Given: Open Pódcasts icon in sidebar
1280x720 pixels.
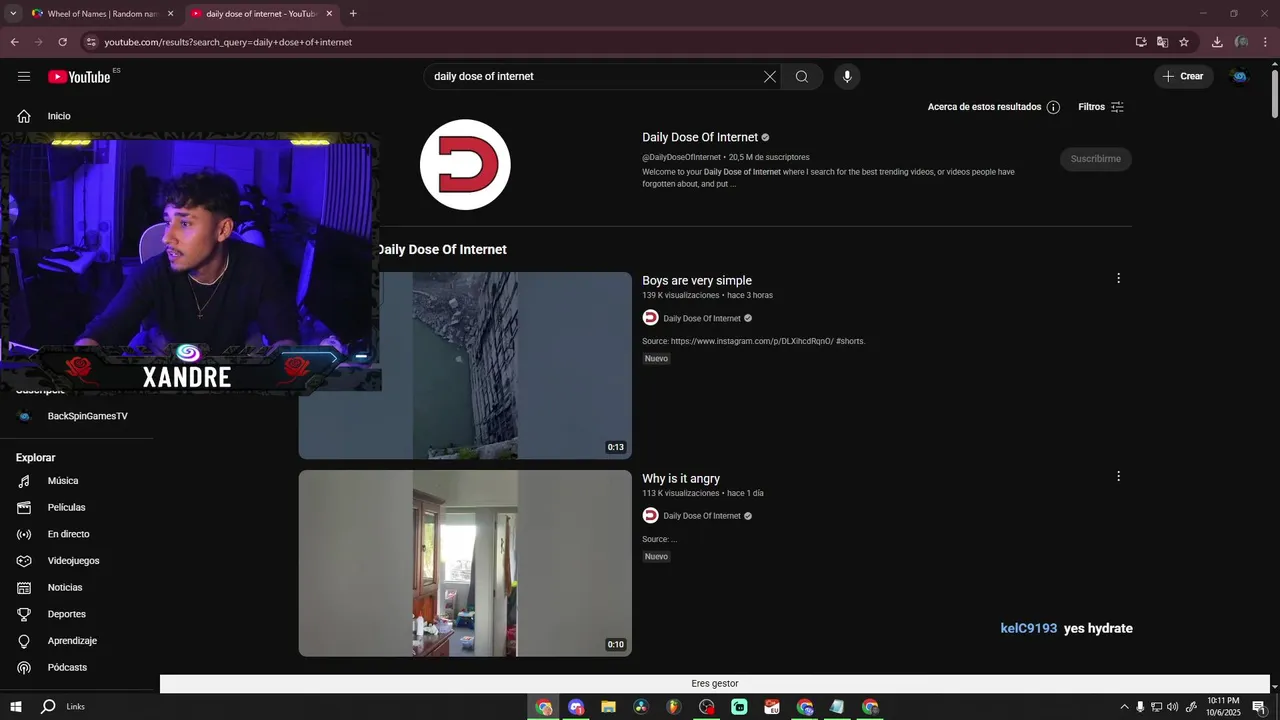Looking at the screenshot, I should (x=24, y=668).
